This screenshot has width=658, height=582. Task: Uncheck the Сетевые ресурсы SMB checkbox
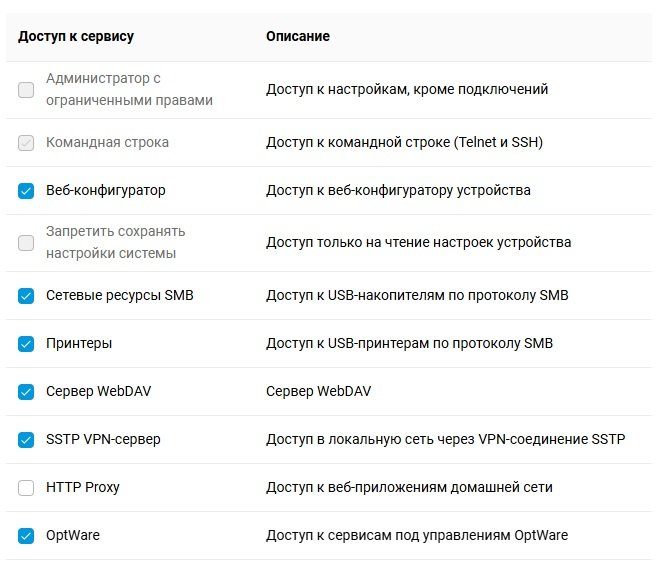tap(26, 296)
